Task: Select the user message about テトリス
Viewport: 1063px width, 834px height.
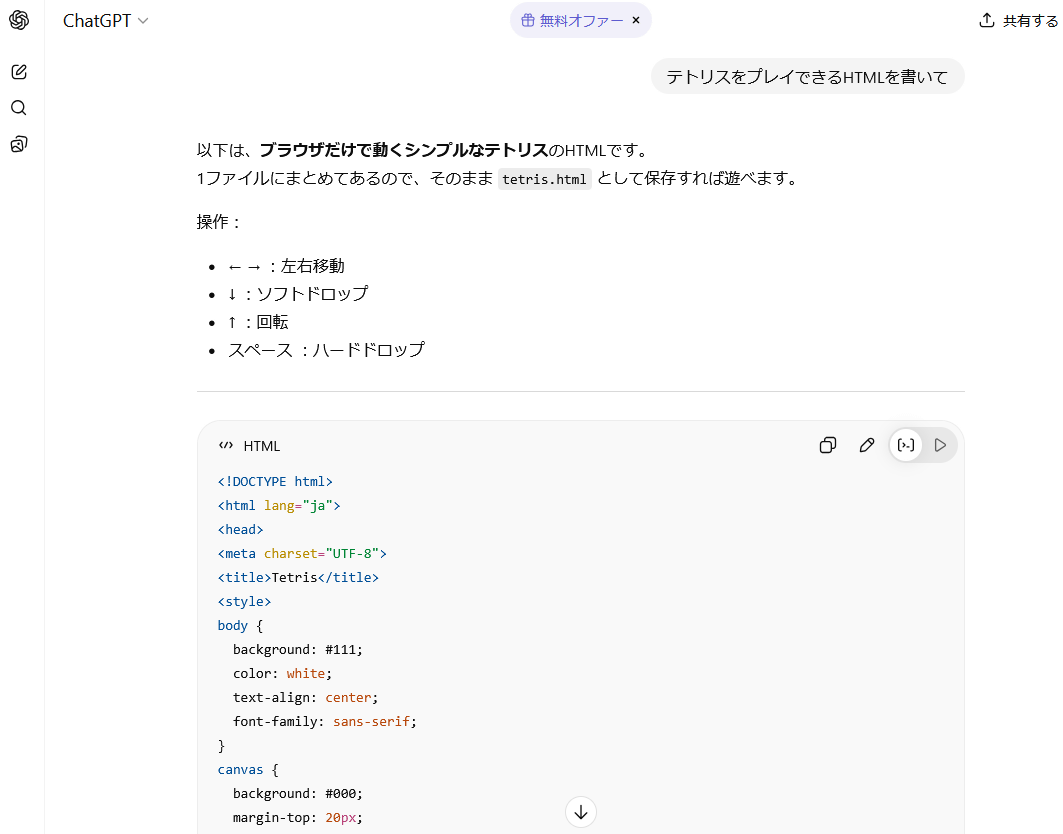Action: click(807, 77)
